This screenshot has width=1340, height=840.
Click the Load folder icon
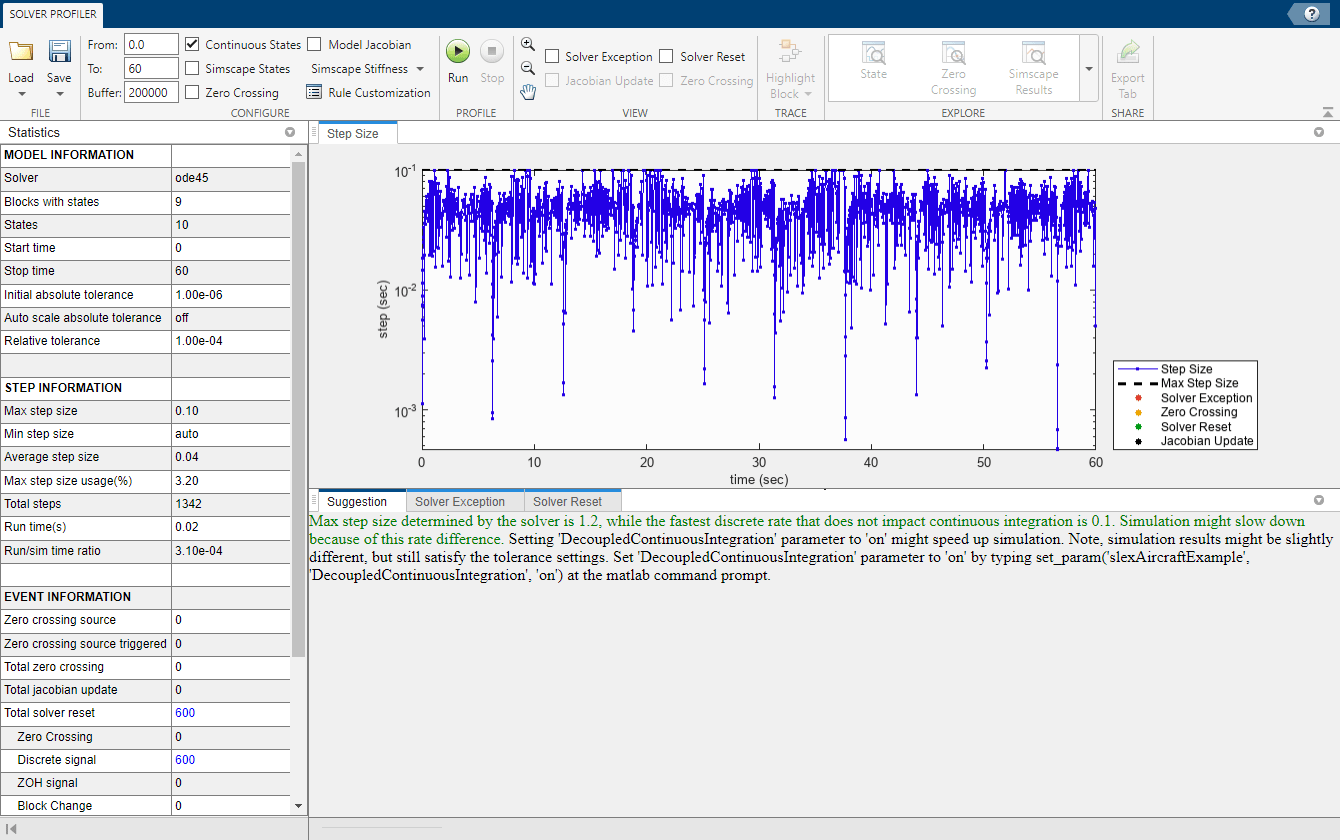pyautogui.click(x=21, y=52)
